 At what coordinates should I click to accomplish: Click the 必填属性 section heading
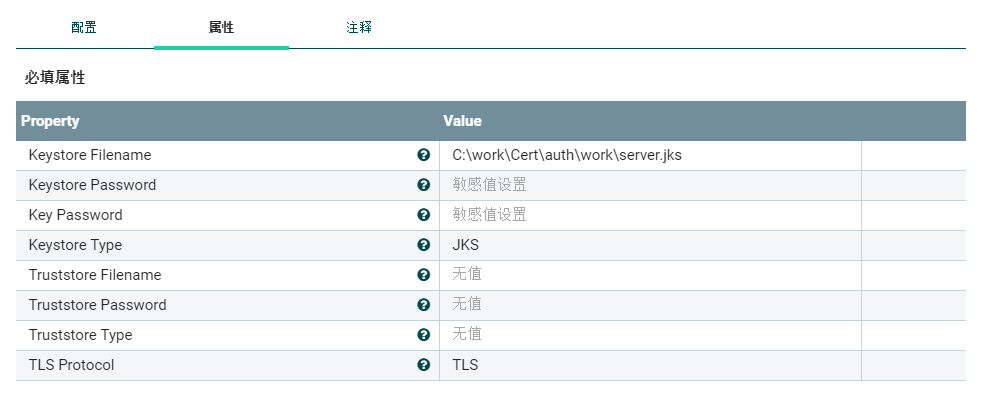pos(55,78)
